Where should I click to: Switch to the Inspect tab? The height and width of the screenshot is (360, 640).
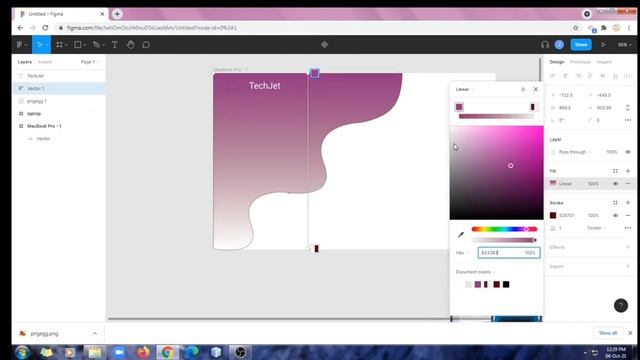click(604, 62)
